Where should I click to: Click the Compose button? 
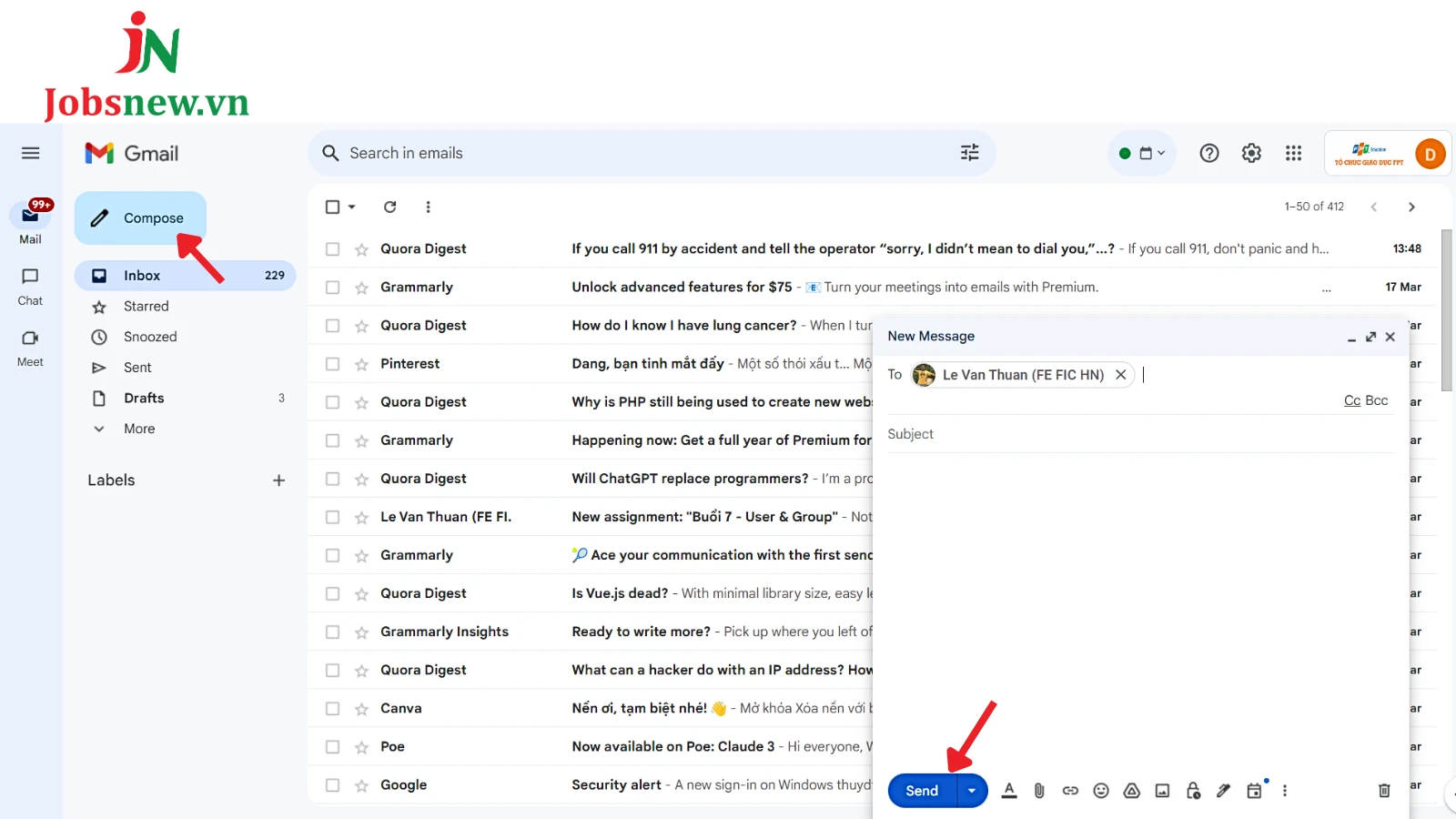pos(140,218)
